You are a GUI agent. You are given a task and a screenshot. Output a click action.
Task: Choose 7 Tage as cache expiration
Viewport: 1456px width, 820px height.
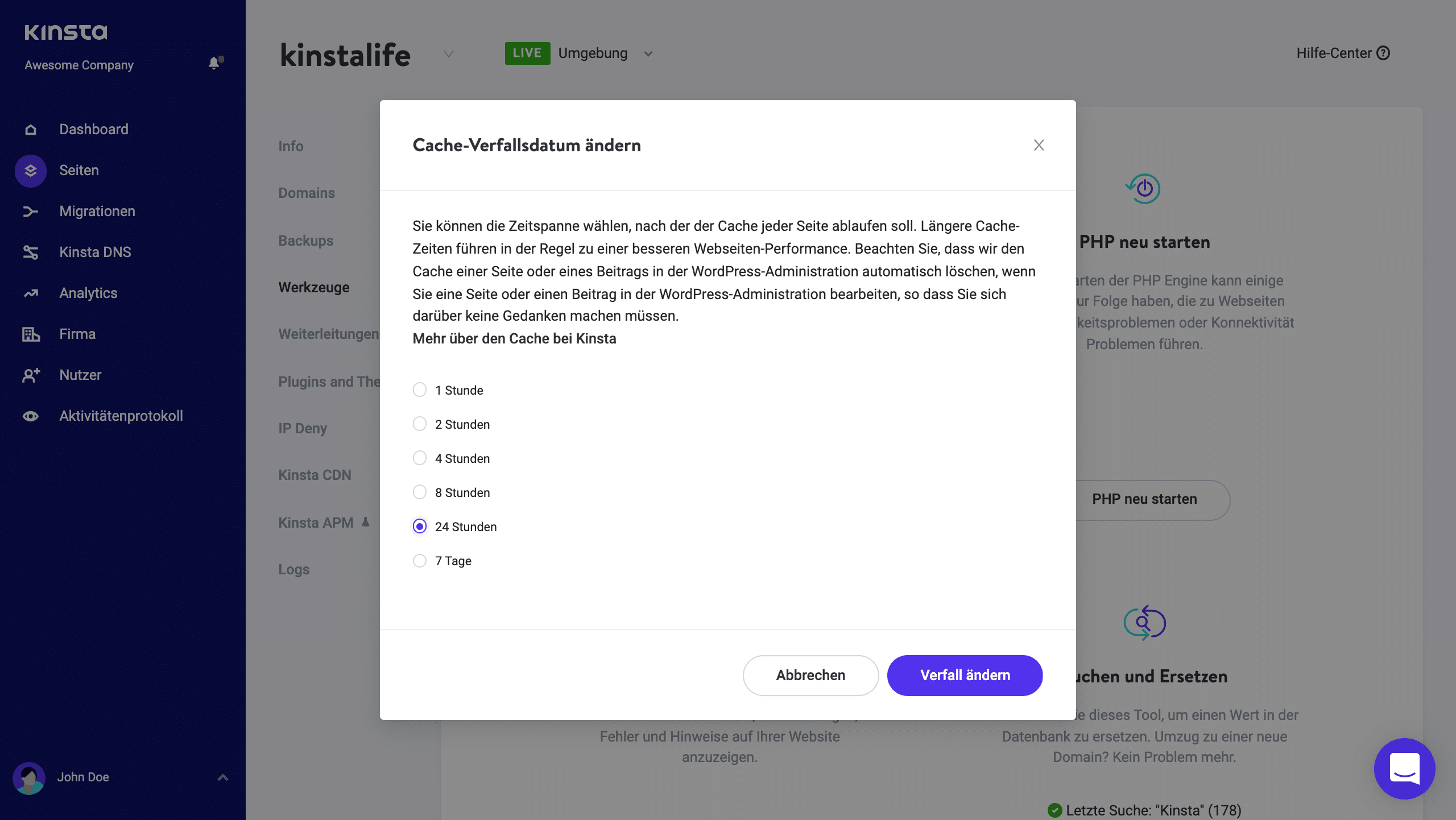click(x=420, y=561)
